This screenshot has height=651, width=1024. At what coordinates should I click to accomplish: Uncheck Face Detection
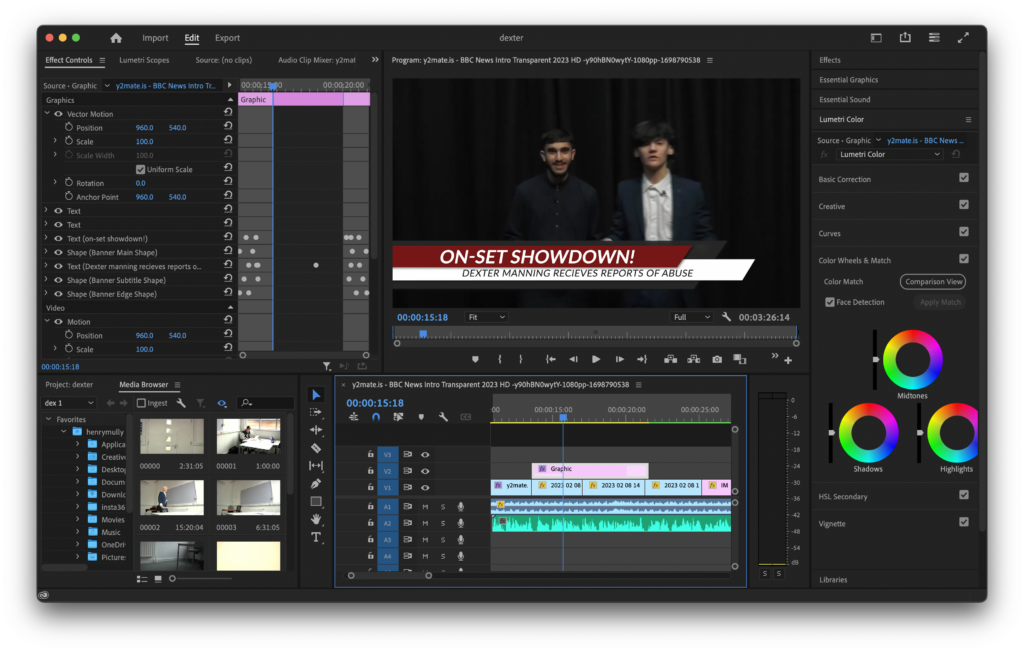(x=829, y=302)
